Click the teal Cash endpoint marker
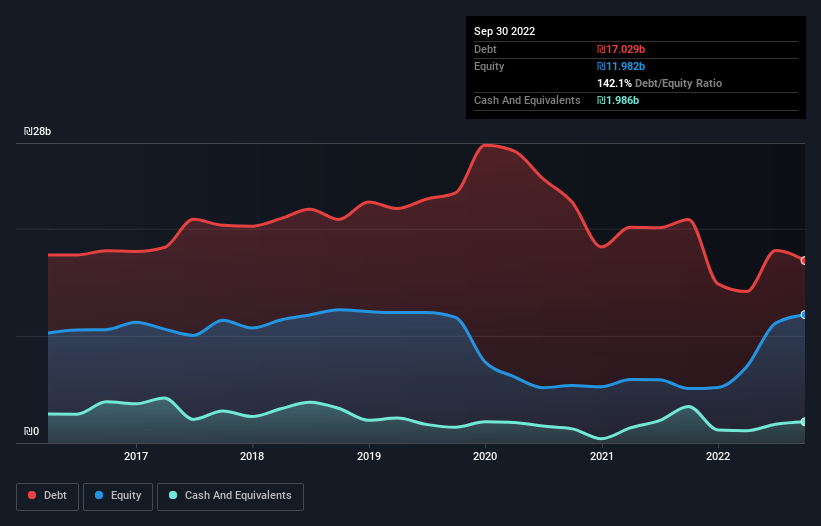Viewport: 821px width, 526px height. pos(804,422)
